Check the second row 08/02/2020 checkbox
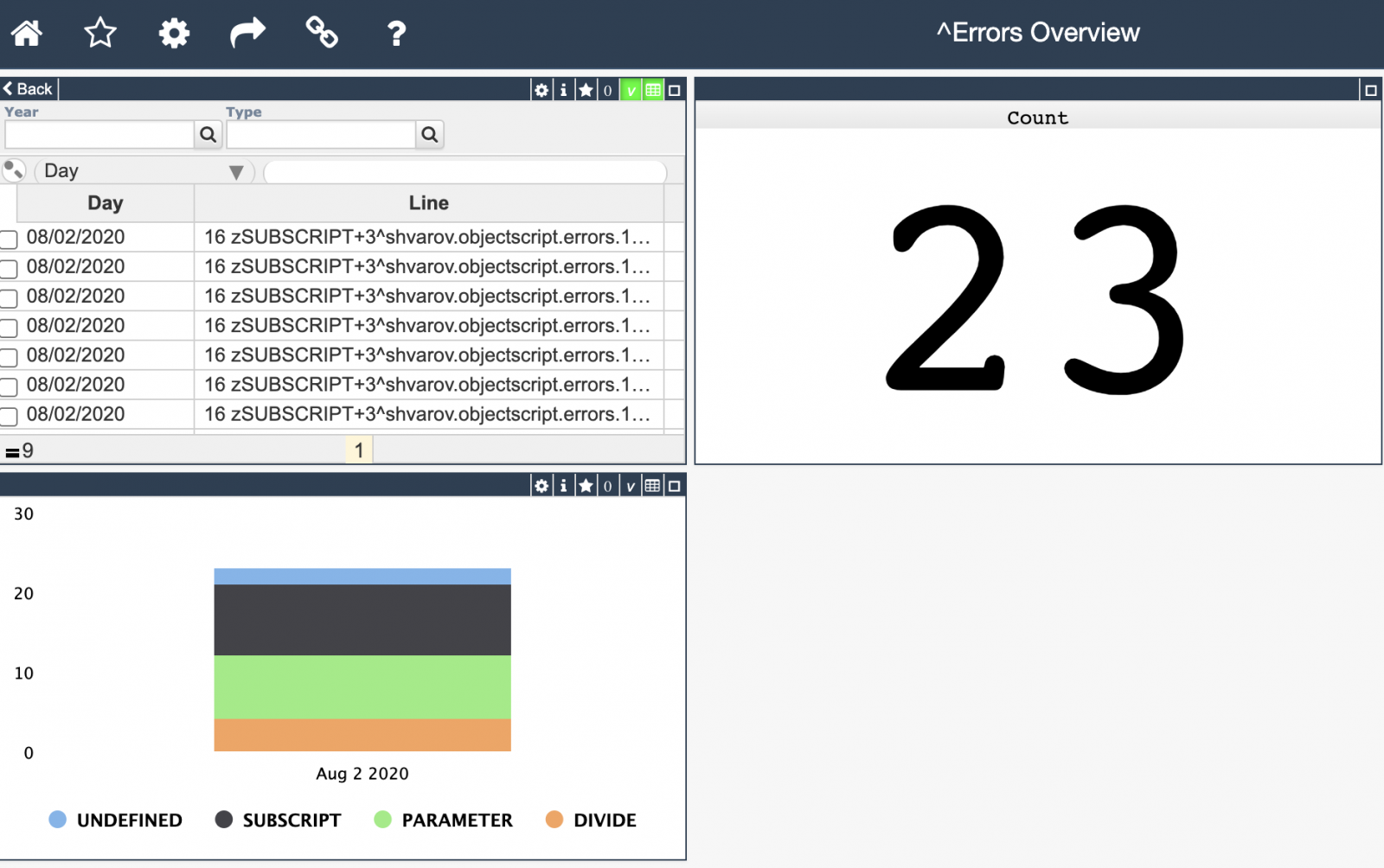 (9, 269)
